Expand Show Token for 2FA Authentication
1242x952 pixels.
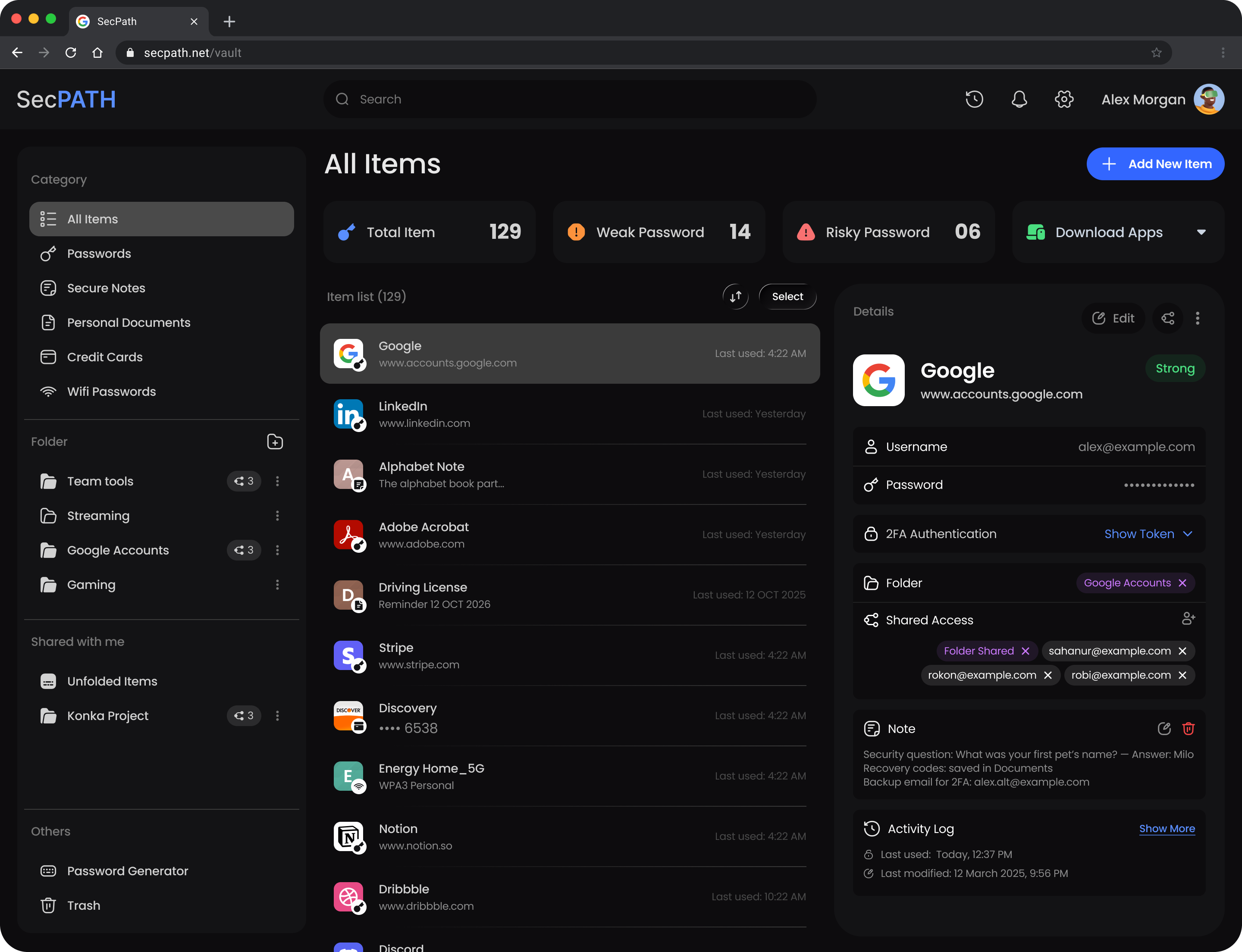point(1148,534)
